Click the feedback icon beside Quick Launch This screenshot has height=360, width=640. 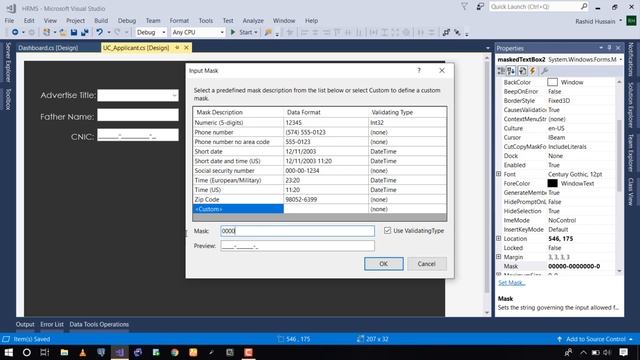pyautogui.click(x=480, y=7)
